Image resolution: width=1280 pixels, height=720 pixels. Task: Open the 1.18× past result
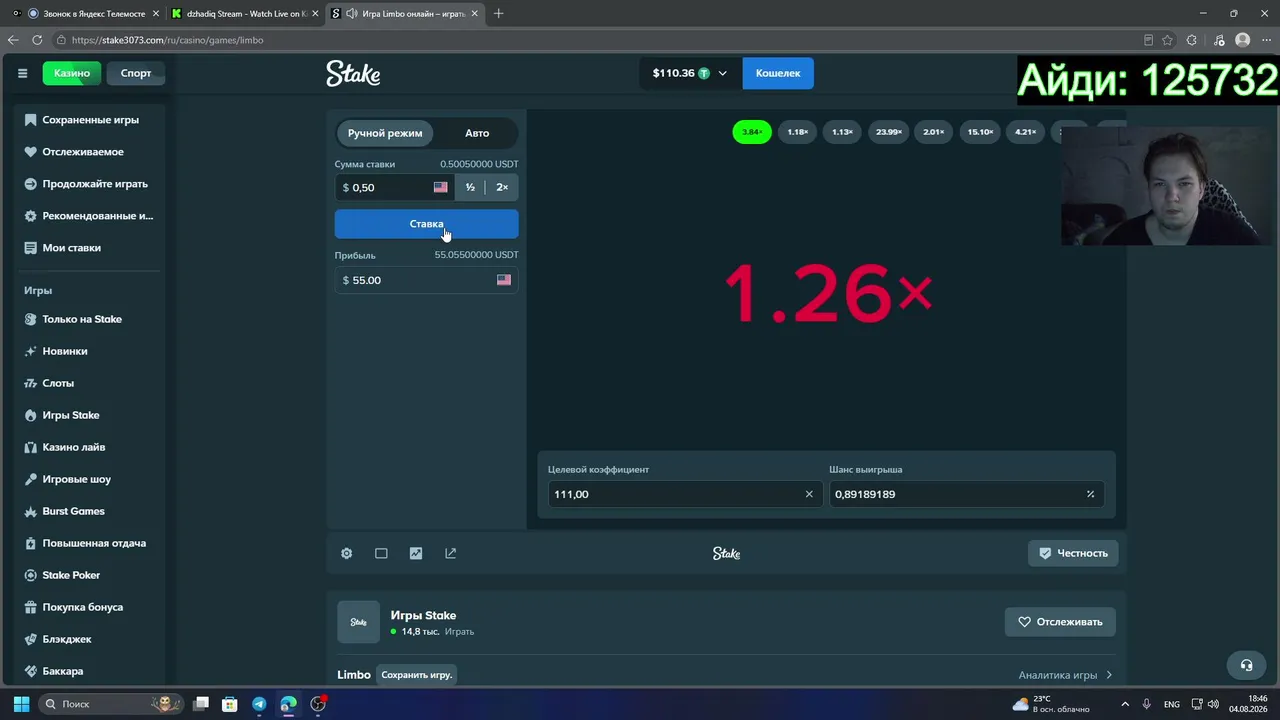(797, 132)
